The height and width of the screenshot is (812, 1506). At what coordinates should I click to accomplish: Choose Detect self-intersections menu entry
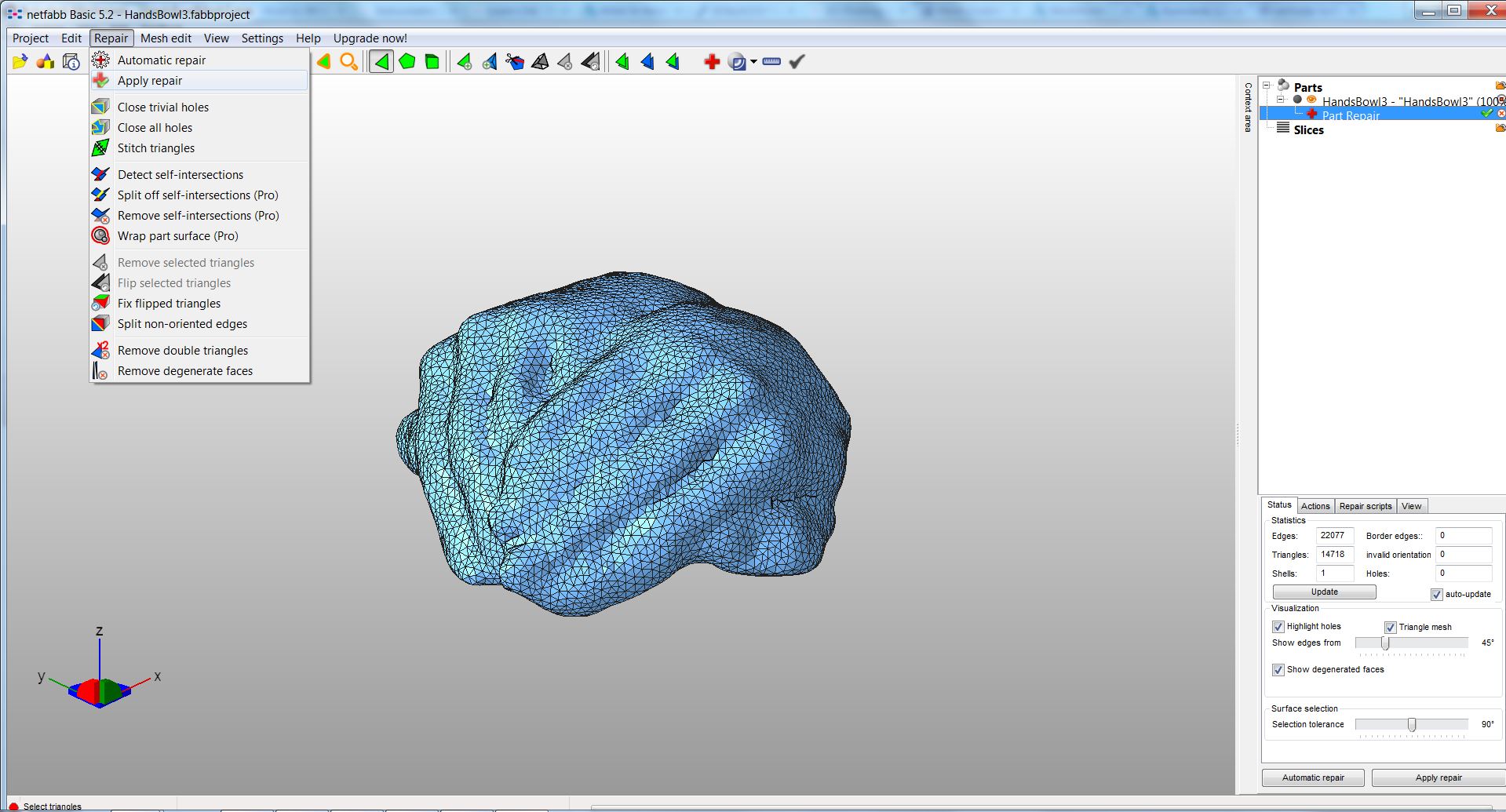coord(199,174)
